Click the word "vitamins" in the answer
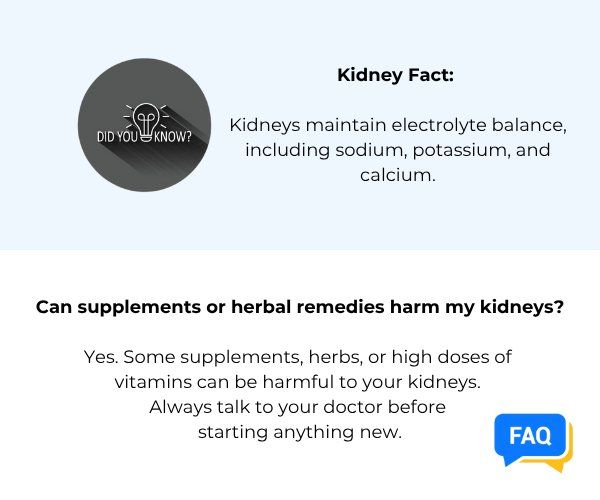The height and width of the screenshot is (500, 600). 151,382
